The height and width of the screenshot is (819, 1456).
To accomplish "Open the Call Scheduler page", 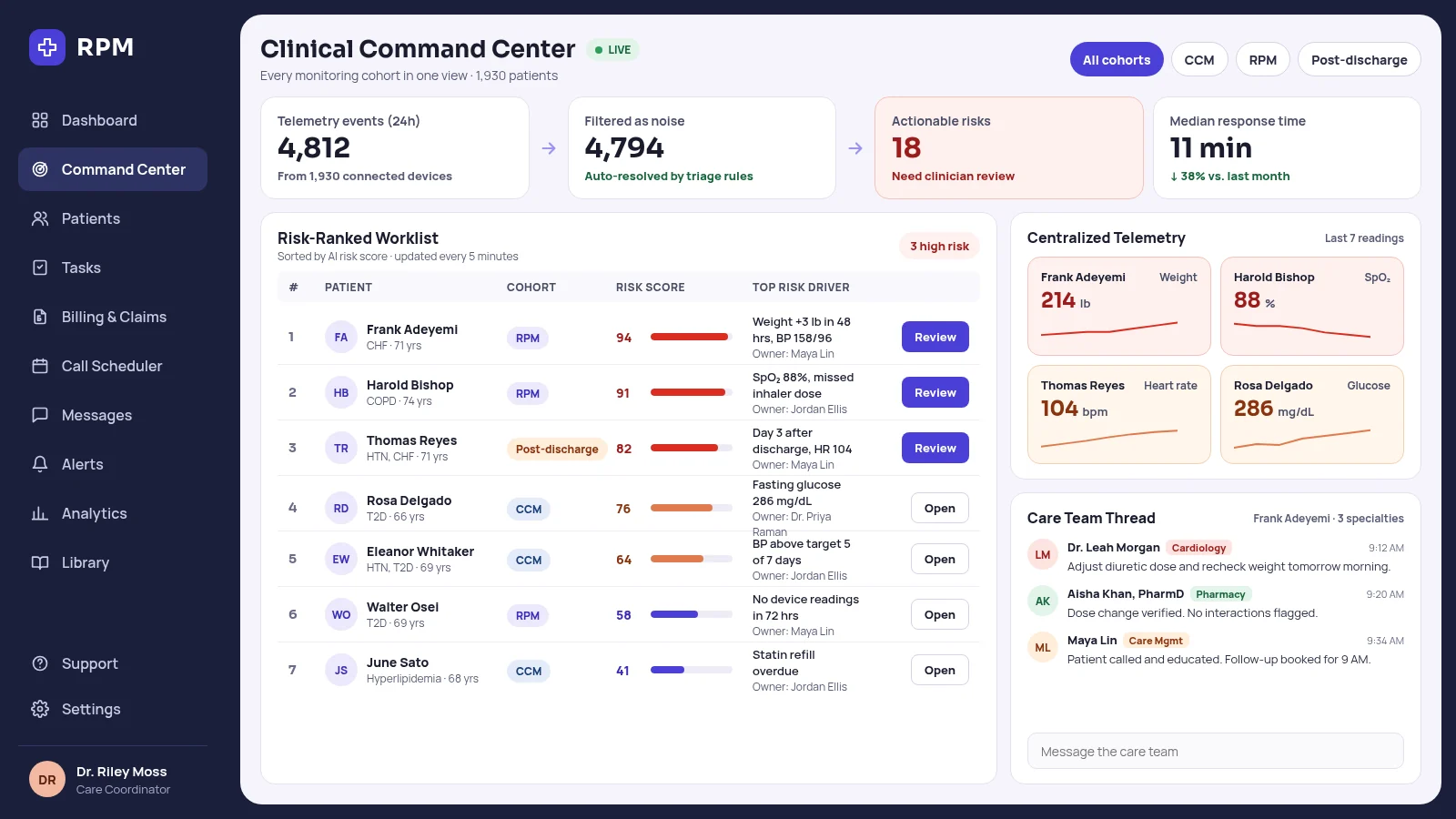I will click(113, 366).
